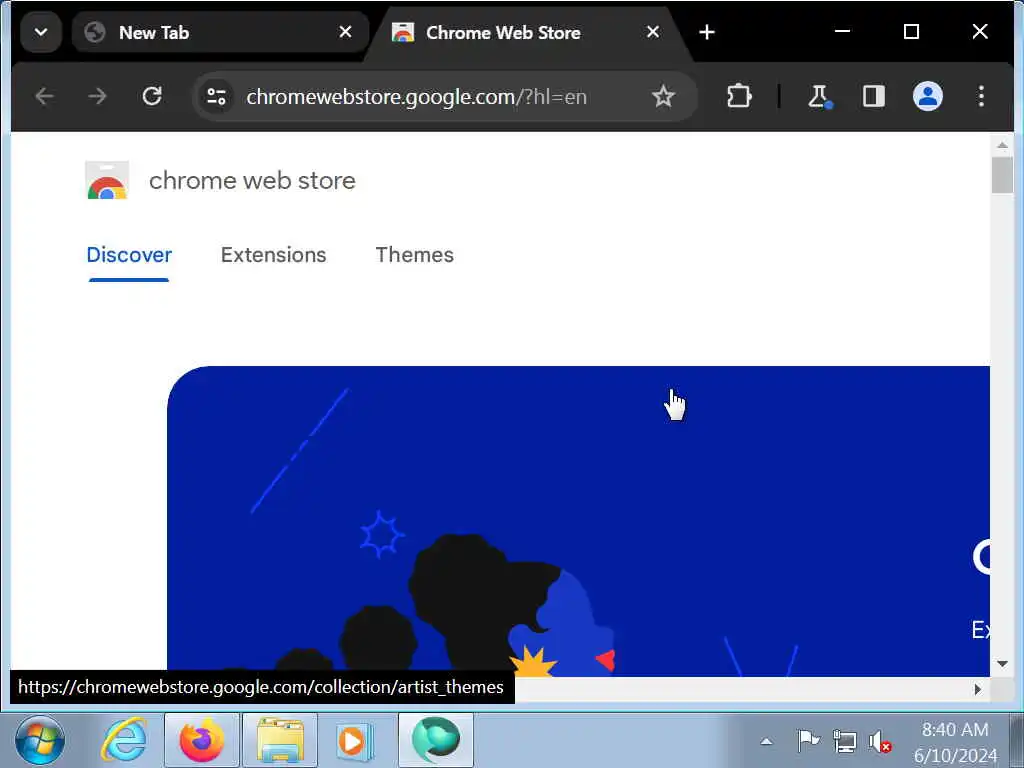The width and height of the screenshot is (1024, 768).
Task: Open the Windows Start menu
Action: [40, 741]
